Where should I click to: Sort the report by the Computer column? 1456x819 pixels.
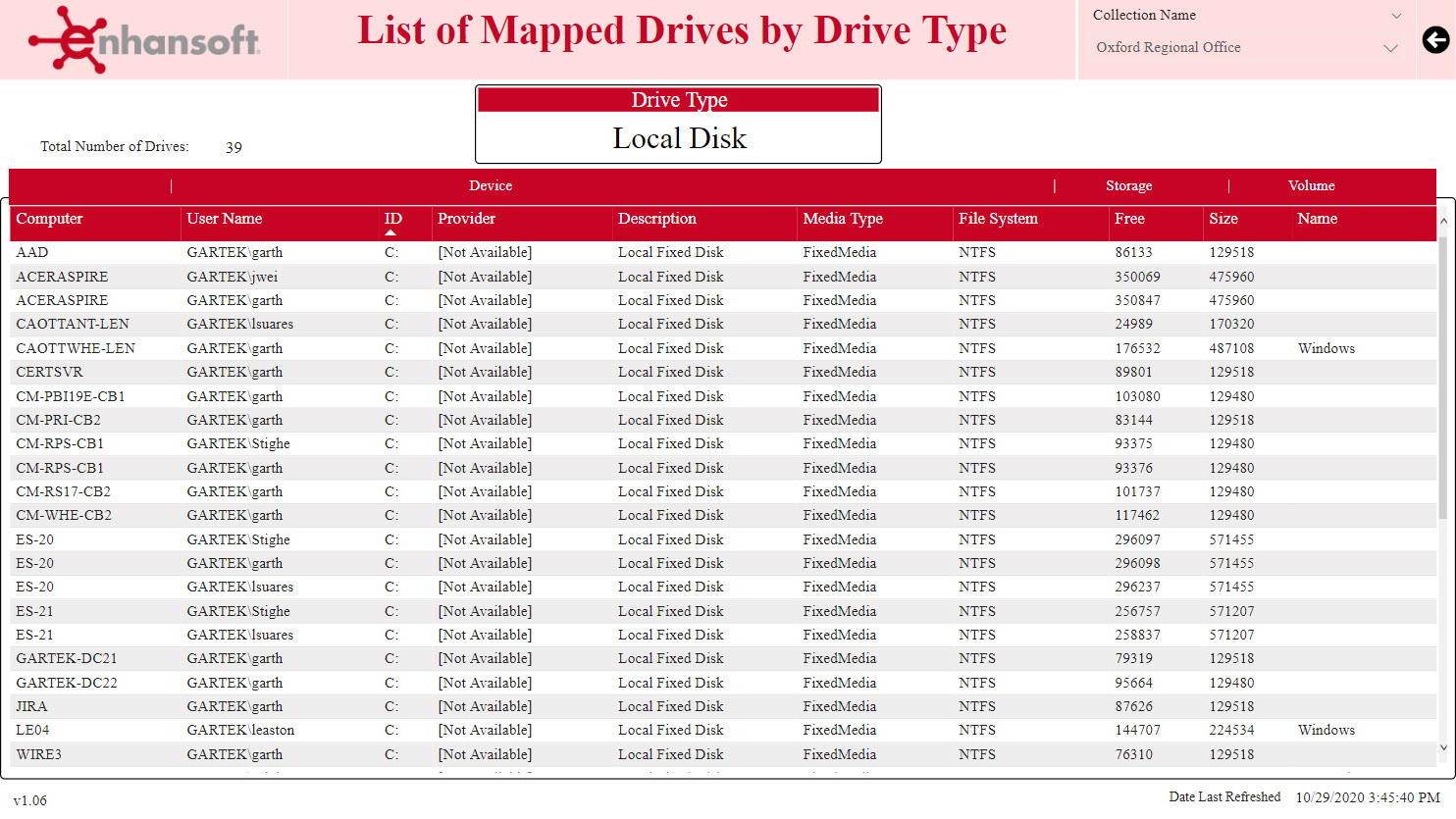(x=49, y=218)
